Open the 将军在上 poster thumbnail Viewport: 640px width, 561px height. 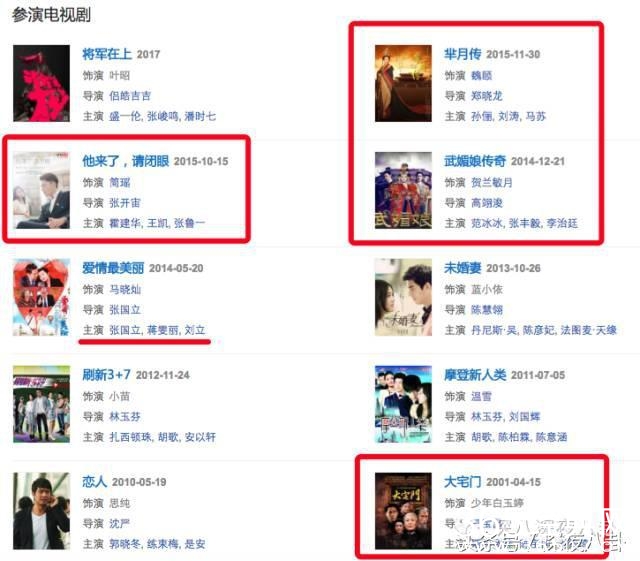[x=41, y=83]
